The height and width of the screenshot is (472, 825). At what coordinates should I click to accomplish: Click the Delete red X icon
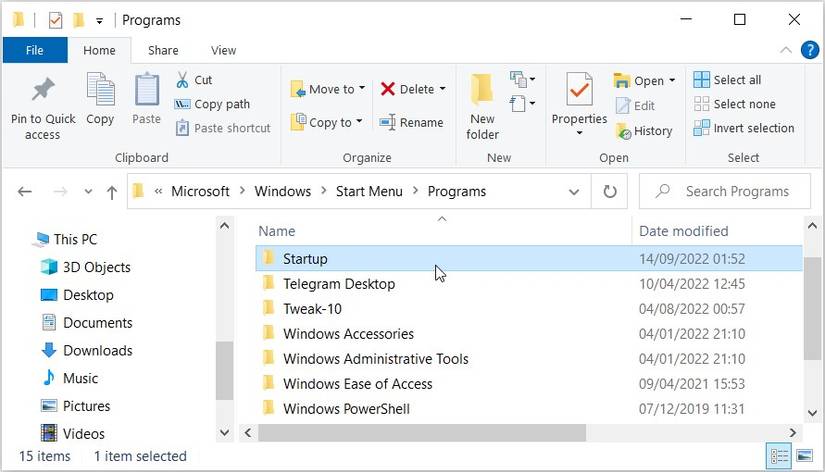coord(388,89)
